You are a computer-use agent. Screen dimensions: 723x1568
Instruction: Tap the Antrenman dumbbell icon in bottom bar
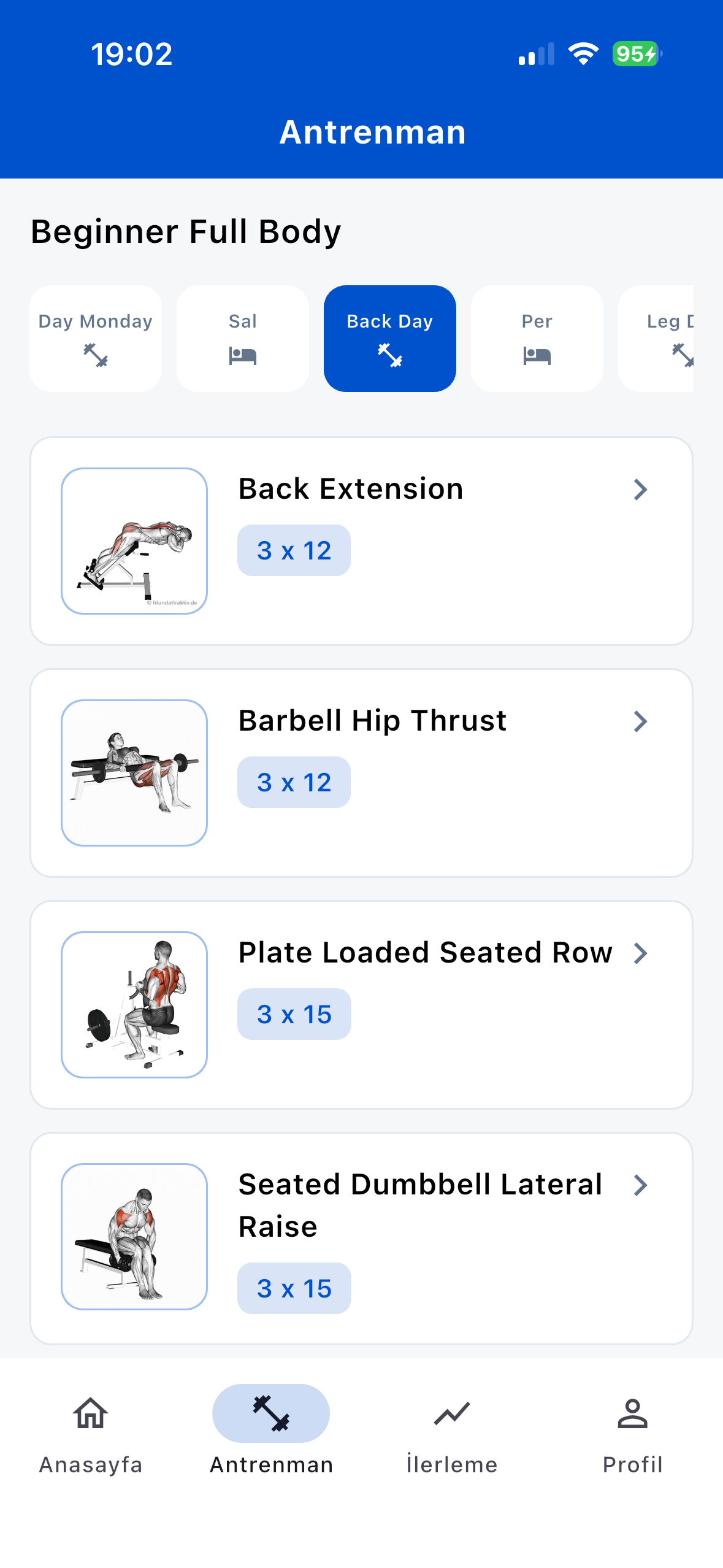tap(271, 1413)
